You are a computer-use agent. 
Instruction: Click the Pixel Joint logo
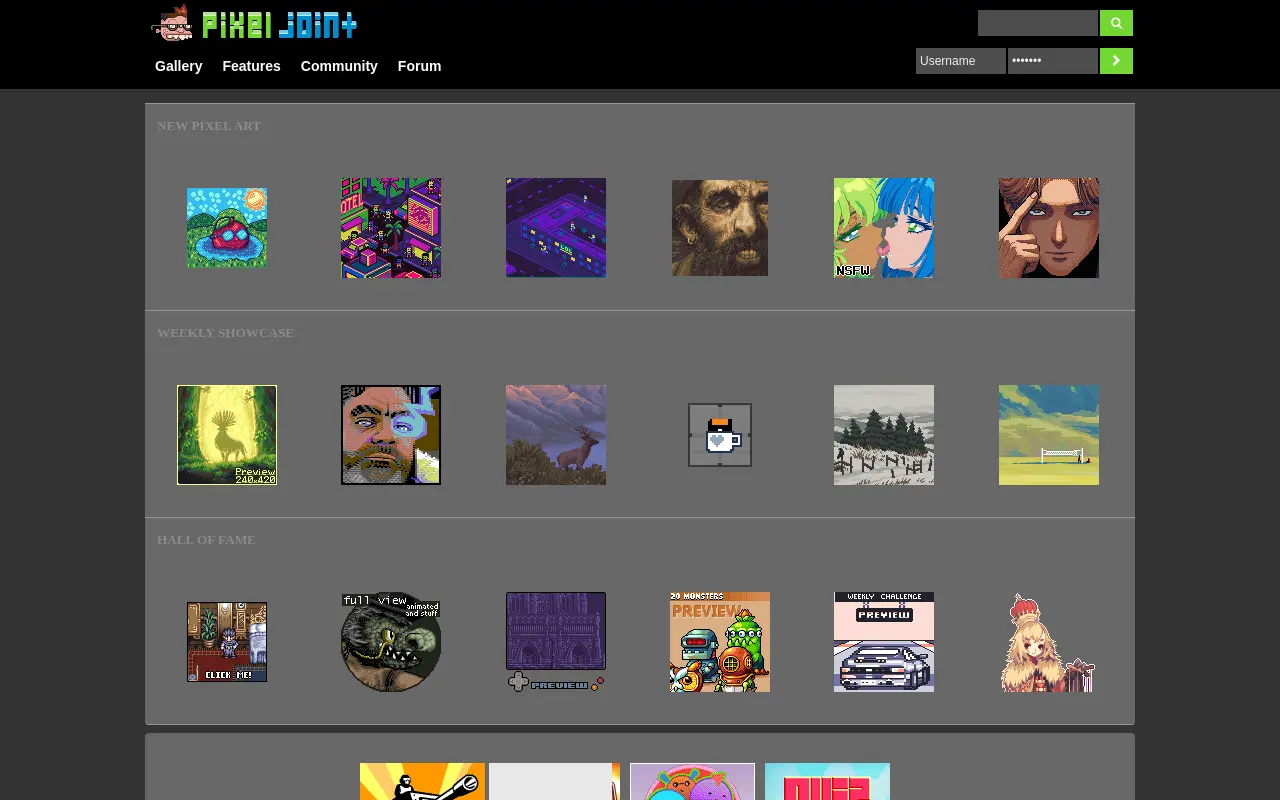click(x=254, y=23)
